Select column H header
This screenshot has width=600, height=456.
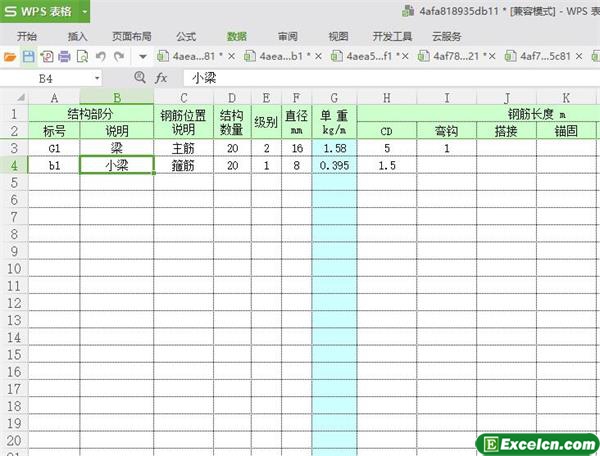(x=387, y=98)
